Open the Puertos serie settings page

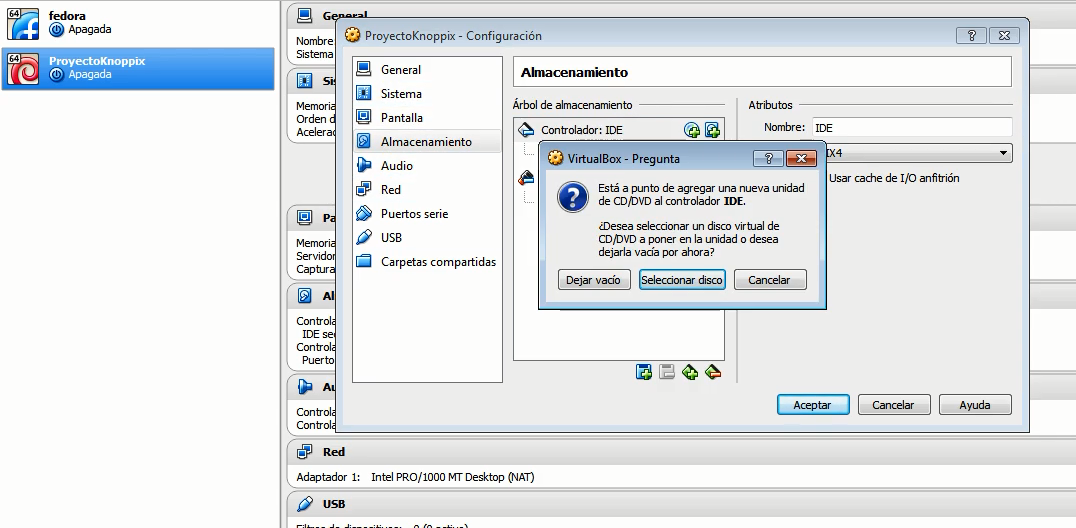coord(428,214)
